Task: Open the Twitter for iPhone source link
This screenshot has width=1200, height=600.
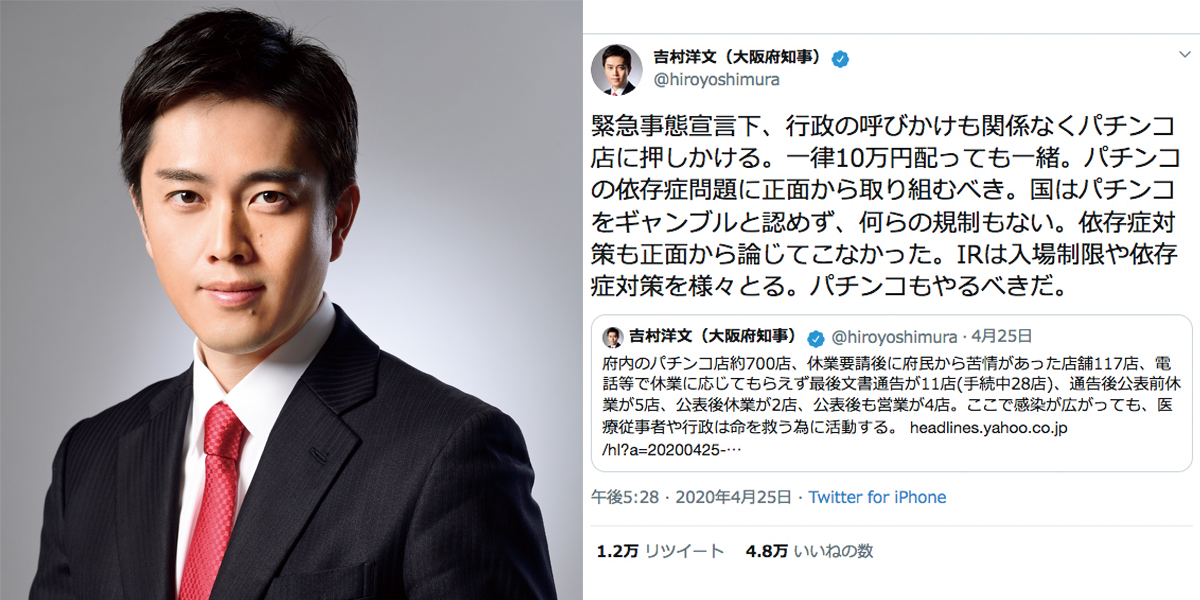Action: click(x=877, y=497)
